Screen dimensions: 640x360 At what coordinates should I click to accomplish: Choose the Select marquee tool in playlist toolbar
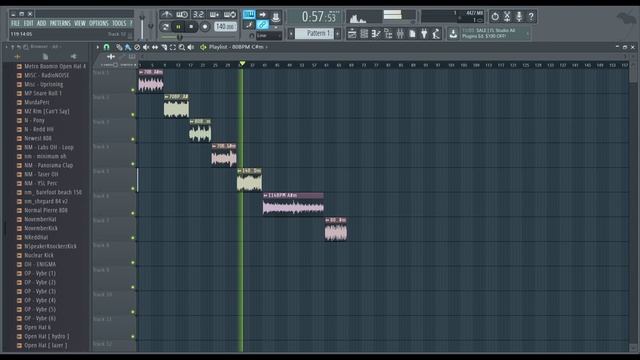point(173,47)
